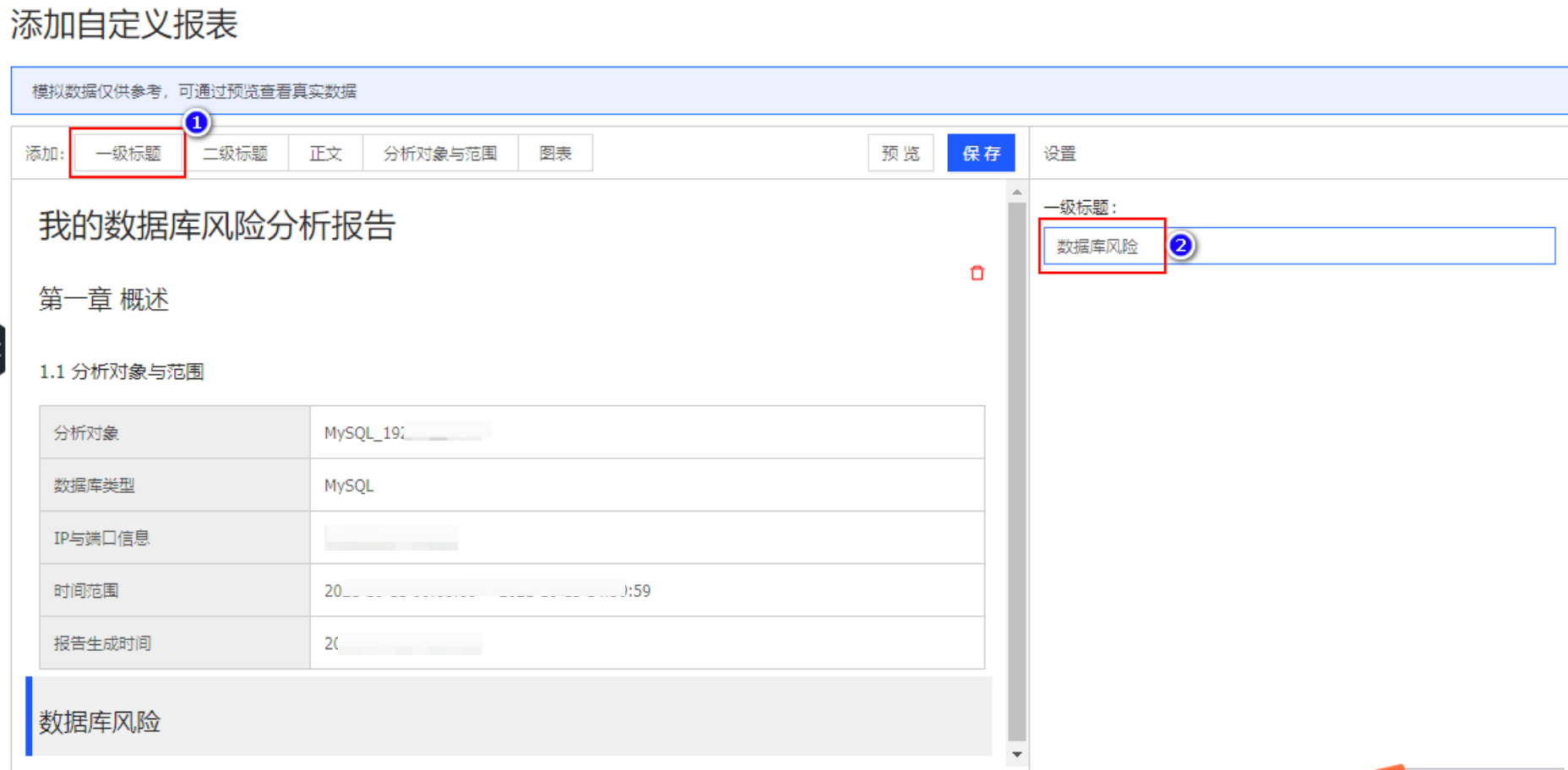Image resolution: width=1568 pixels, height=770 pixels.
Task: Open report 预览 preview
Action: (901, 153)
